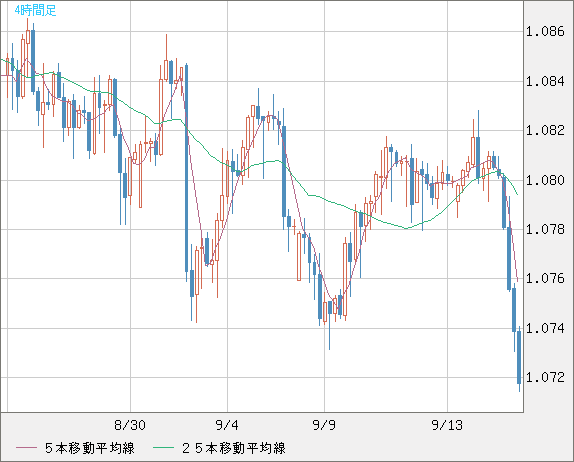This screenshot has height=462, width=574.
Task: Click the 1.086 price axis label
Action: (x=545, y=31)
